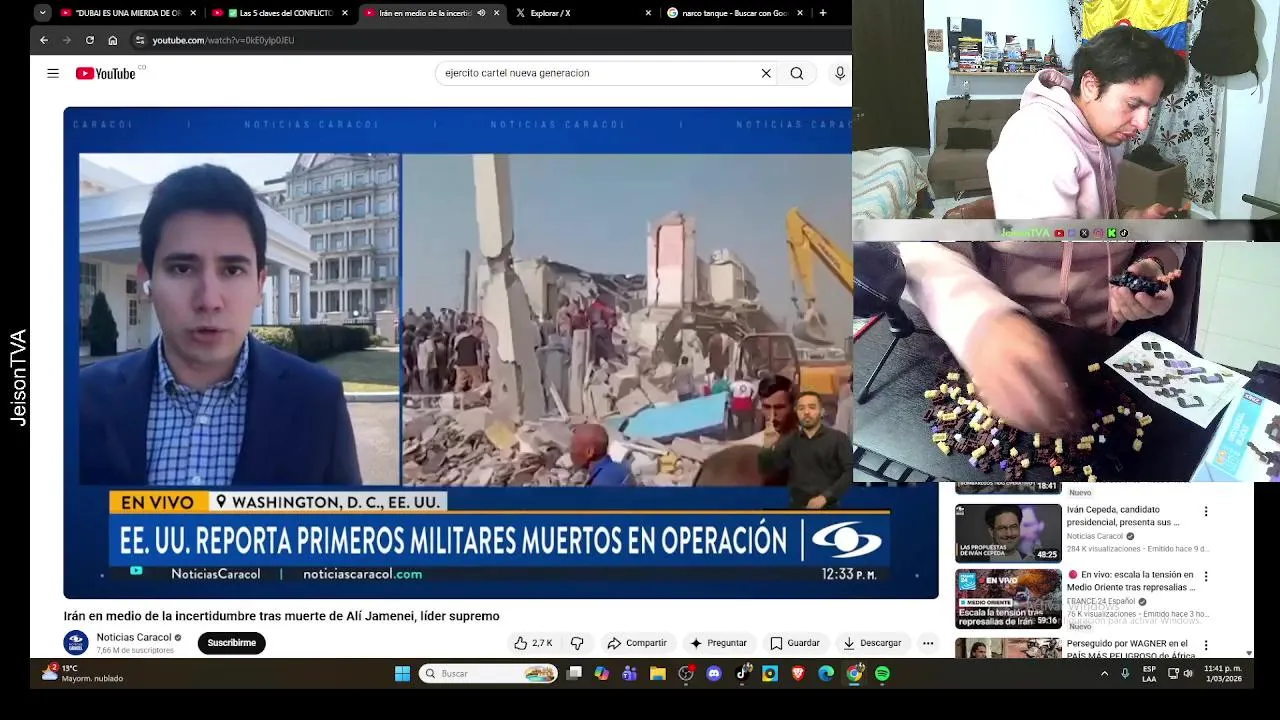Image resolution: width=1280 pixels, height=720 pixels.
Task: Show hidden system tray icons chevron
Action: coord(1104,674)
